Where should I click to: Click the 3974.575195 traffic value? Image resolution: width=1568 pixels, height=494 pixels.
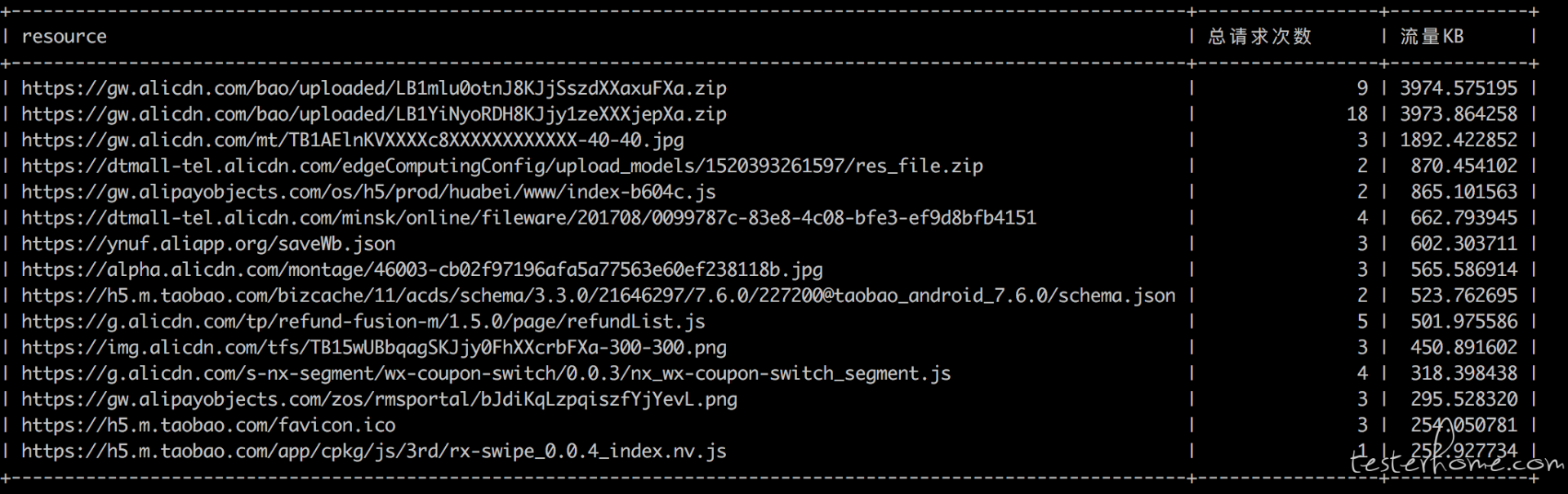[1459, 88]
